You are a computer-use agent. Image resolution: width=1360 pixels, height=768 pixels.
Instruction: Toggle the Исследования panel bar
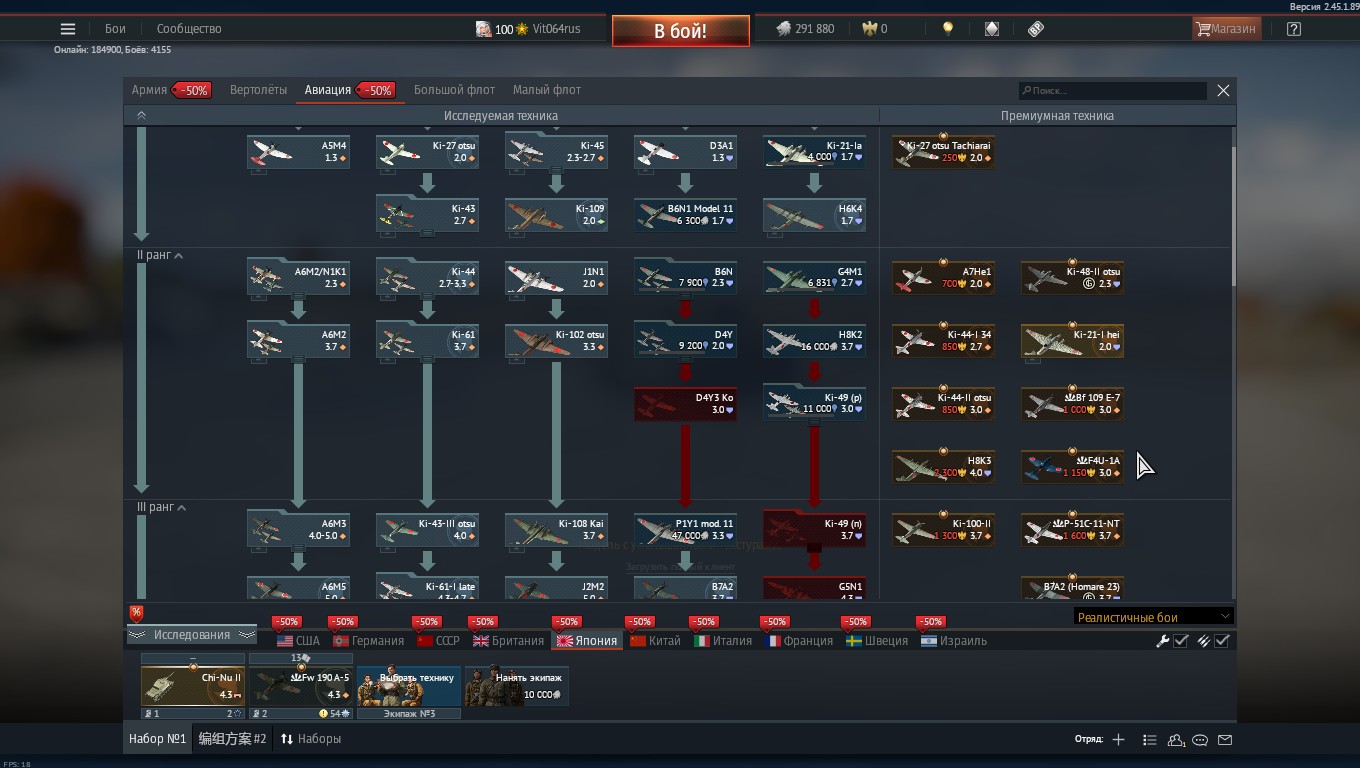click(x=191, y=635)
